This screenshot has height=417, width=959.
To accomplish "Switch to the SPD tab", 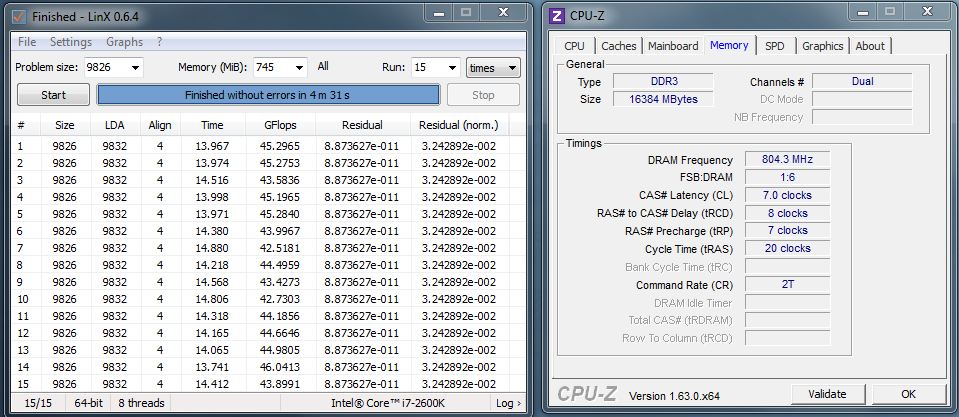I will (774, 46).
